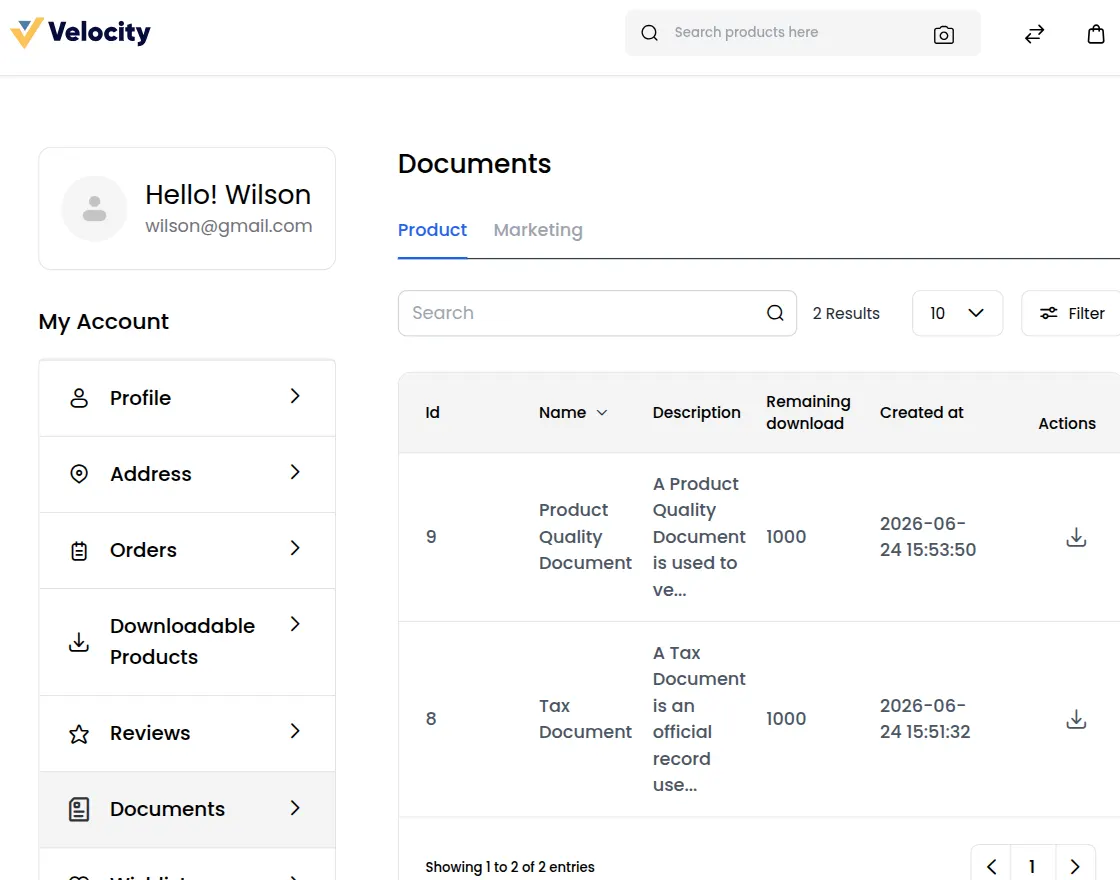This screenshot has height=880, width=1120.
Task: Expand the Reviews chevron
Action: [x=295, y=731]
